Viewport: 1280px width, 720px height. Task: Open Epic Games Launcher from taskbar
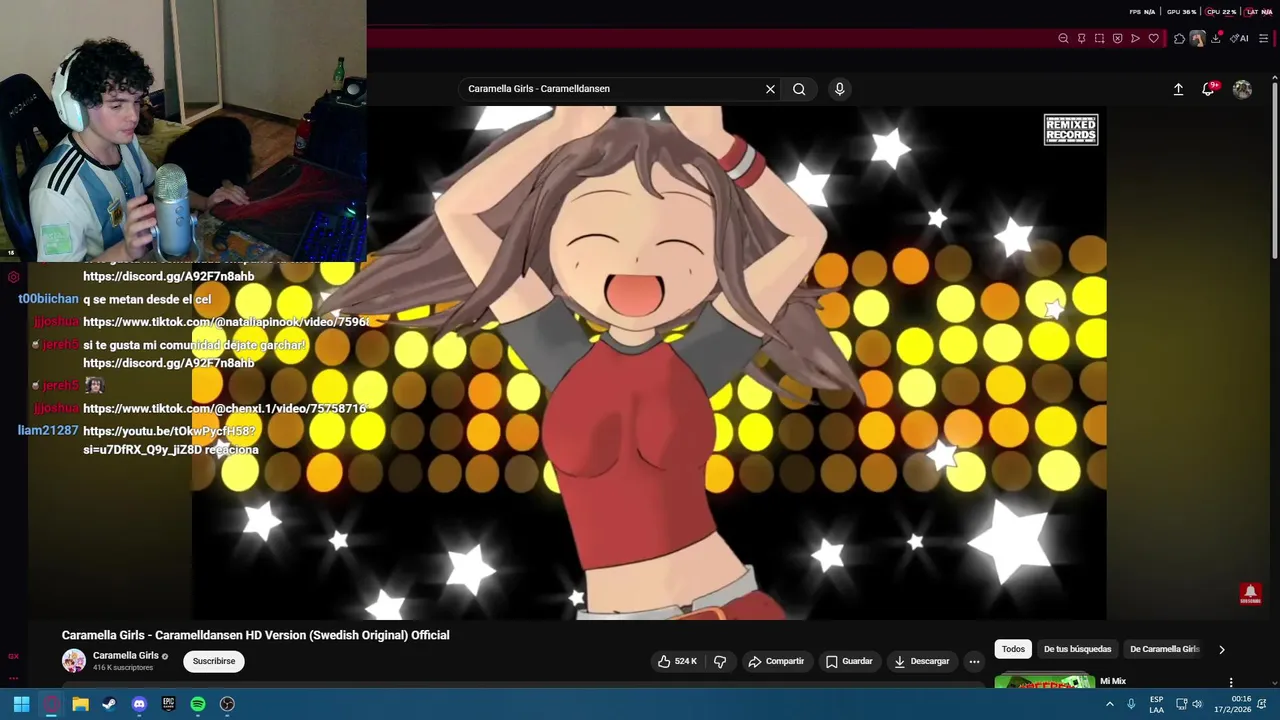[x=168, y=704]
